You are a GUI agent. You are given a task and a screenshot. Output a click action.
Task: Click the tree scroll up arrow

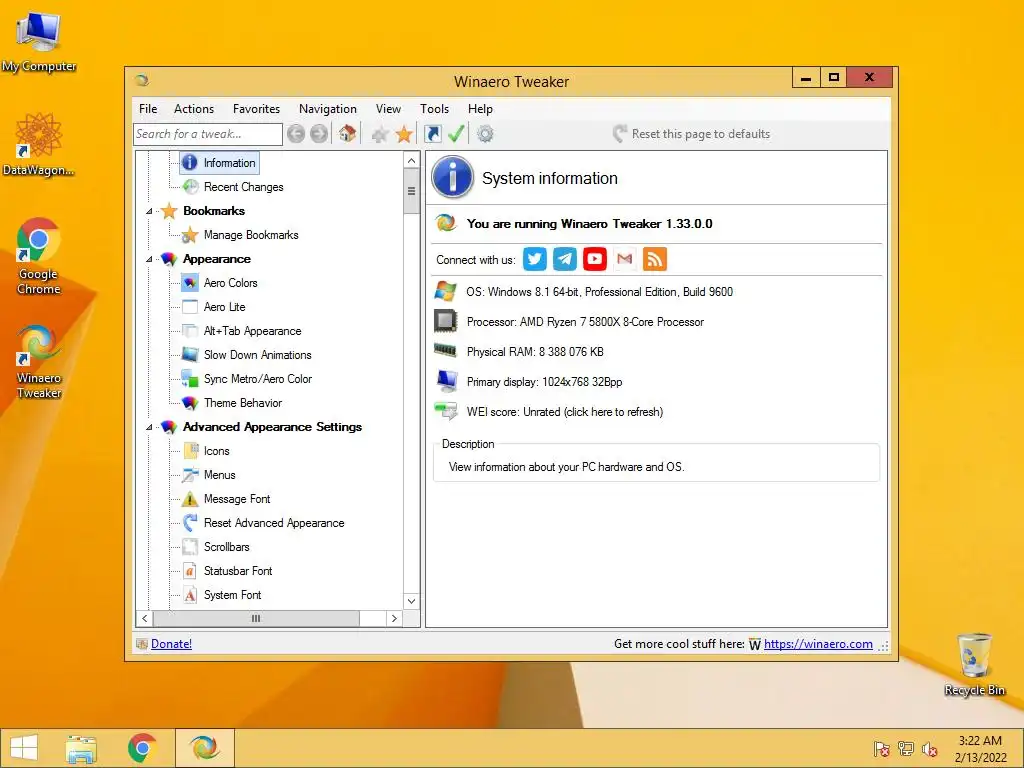[x=411, y=160]
